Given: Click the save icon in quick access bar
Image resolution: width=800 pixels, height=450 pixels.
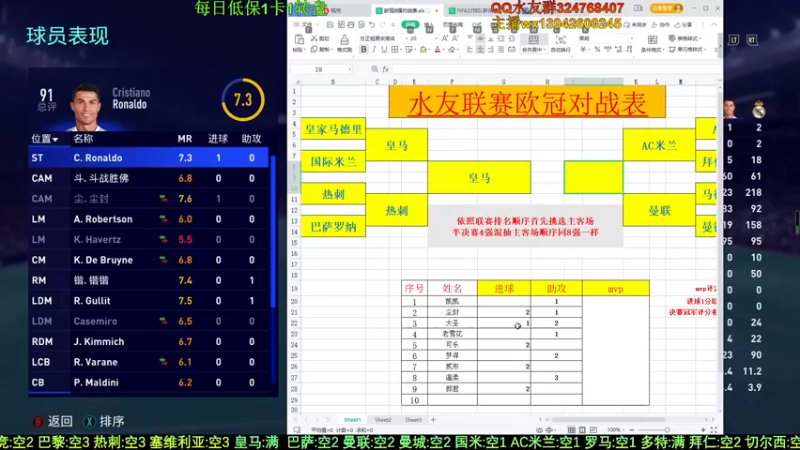Looking at the screenshot, I should pyautogui.click(x=330, y=24).
